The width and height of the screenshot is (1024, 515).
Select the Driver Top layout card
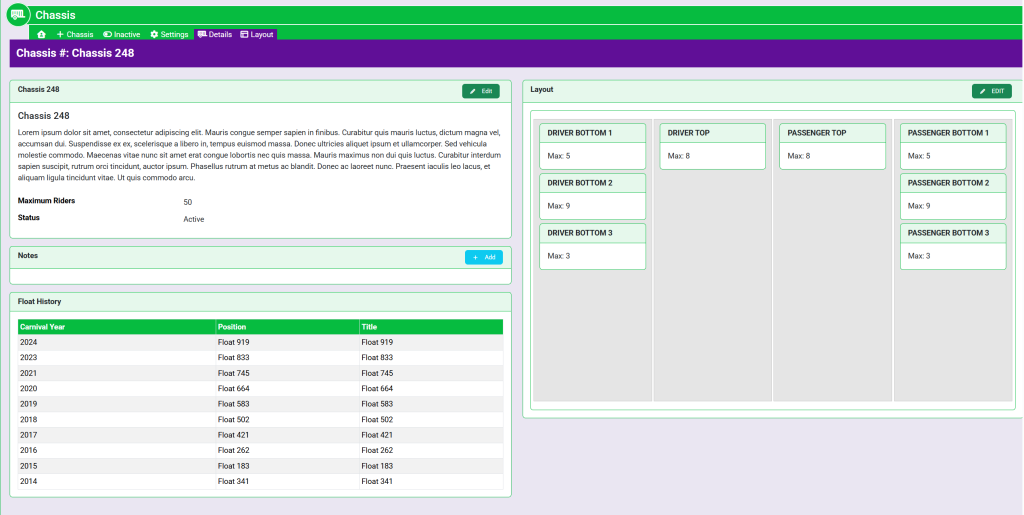[712, 146]
